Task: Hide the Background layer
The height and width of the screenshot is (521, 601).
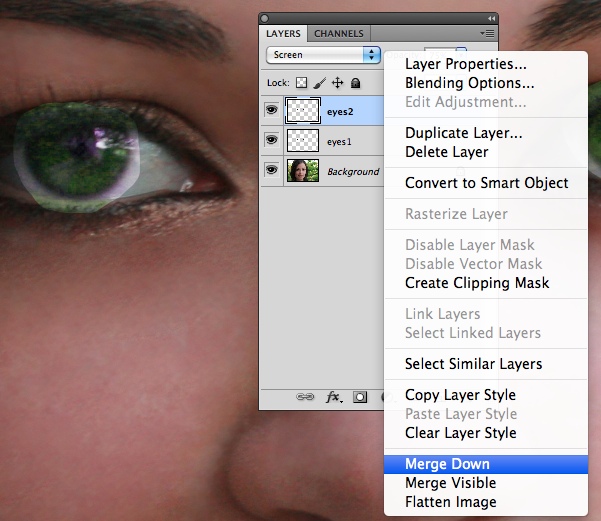Action: [272, 169]
